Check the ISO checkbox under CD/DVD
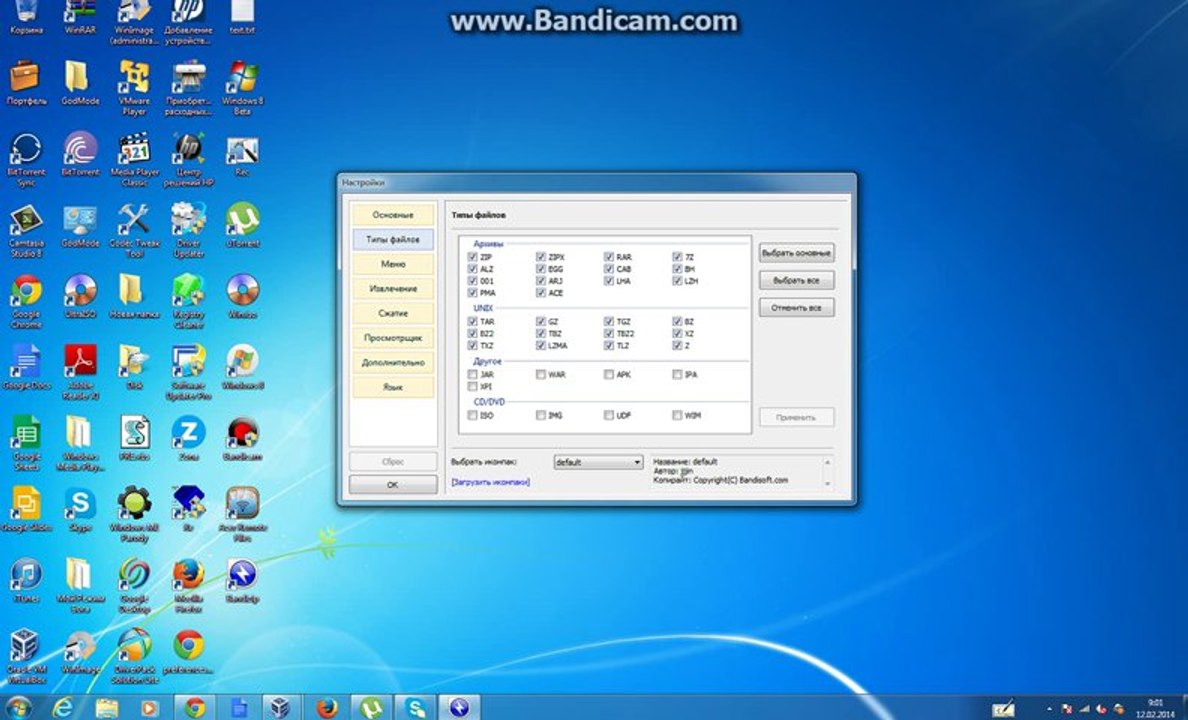This screenshot has height=720, width=1188. [473, 415]
